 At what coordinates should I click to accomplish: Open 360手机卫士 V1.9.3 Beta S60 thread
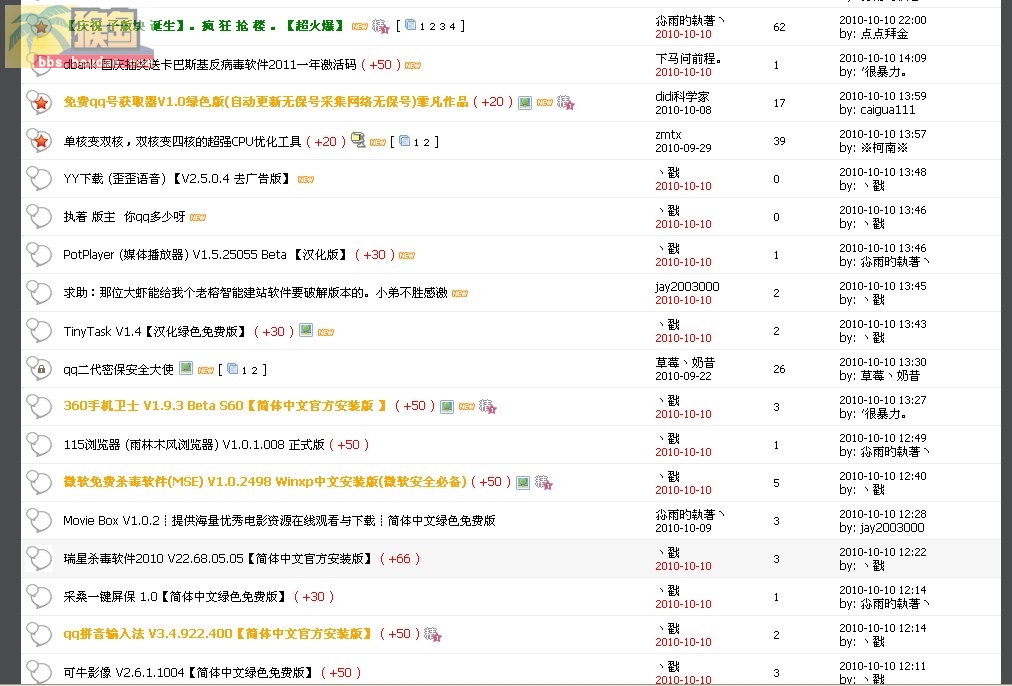point(225,406)
